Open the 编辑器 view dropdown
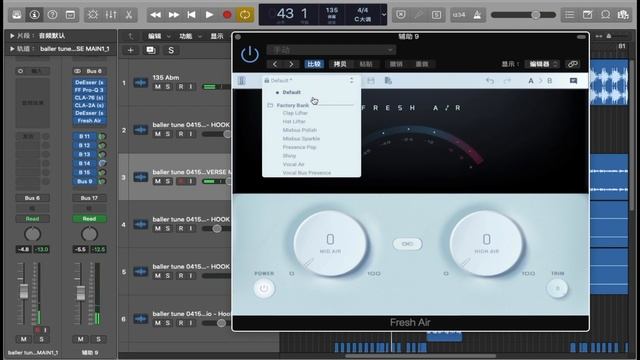Image resolution: width=640 pixels, height=360 pixels. [x=542, y=64]
